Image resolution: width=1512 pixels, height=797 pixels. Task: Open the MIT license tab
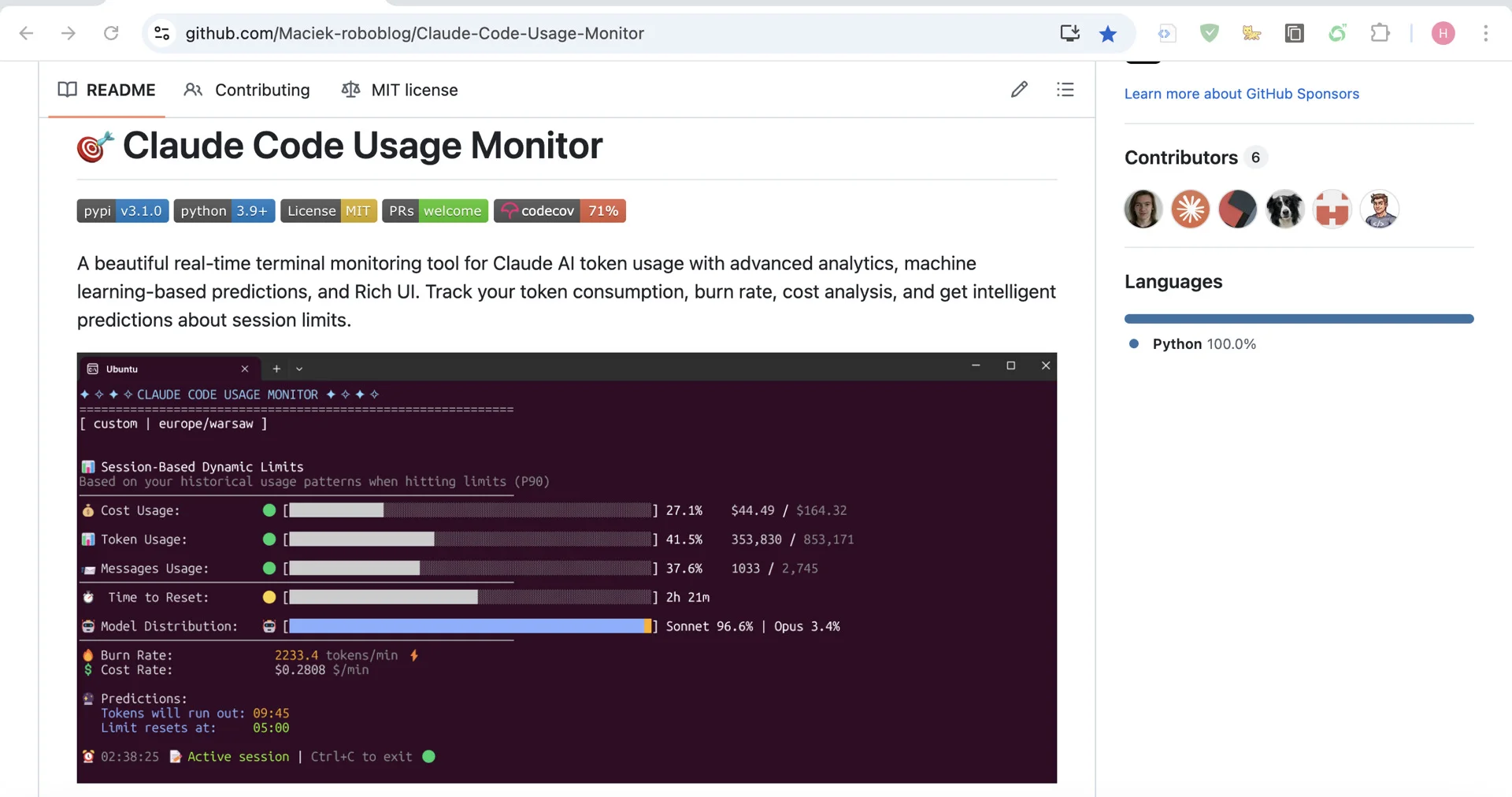click(399, 90)
